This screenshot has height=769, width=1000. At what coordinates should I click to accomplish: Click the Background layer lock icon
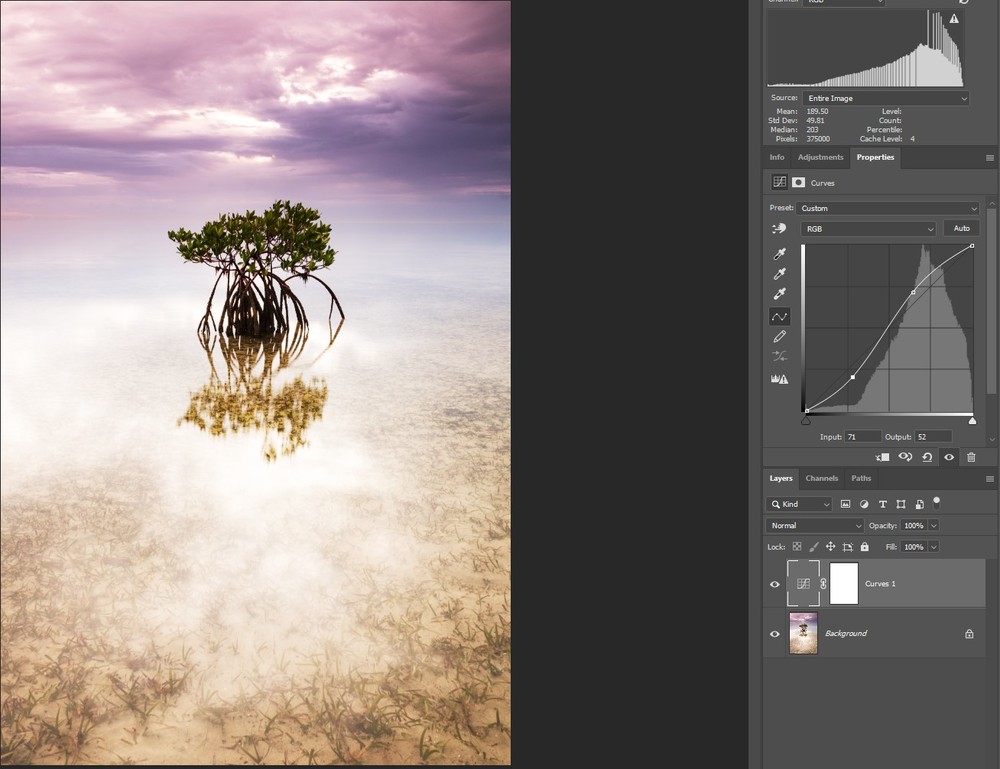coord(969,633)
